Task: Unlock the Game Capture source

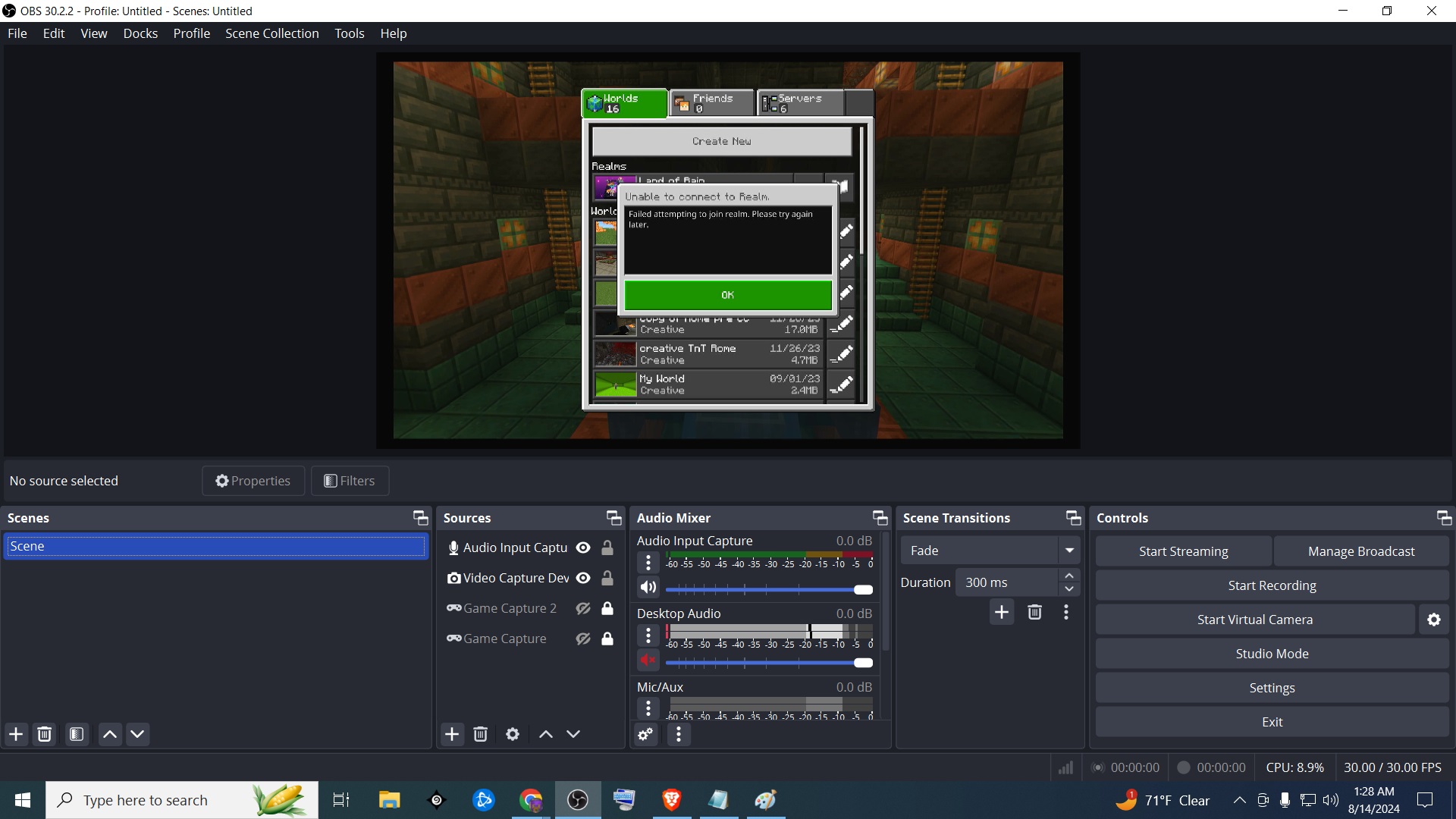Action: click(607, 639)
